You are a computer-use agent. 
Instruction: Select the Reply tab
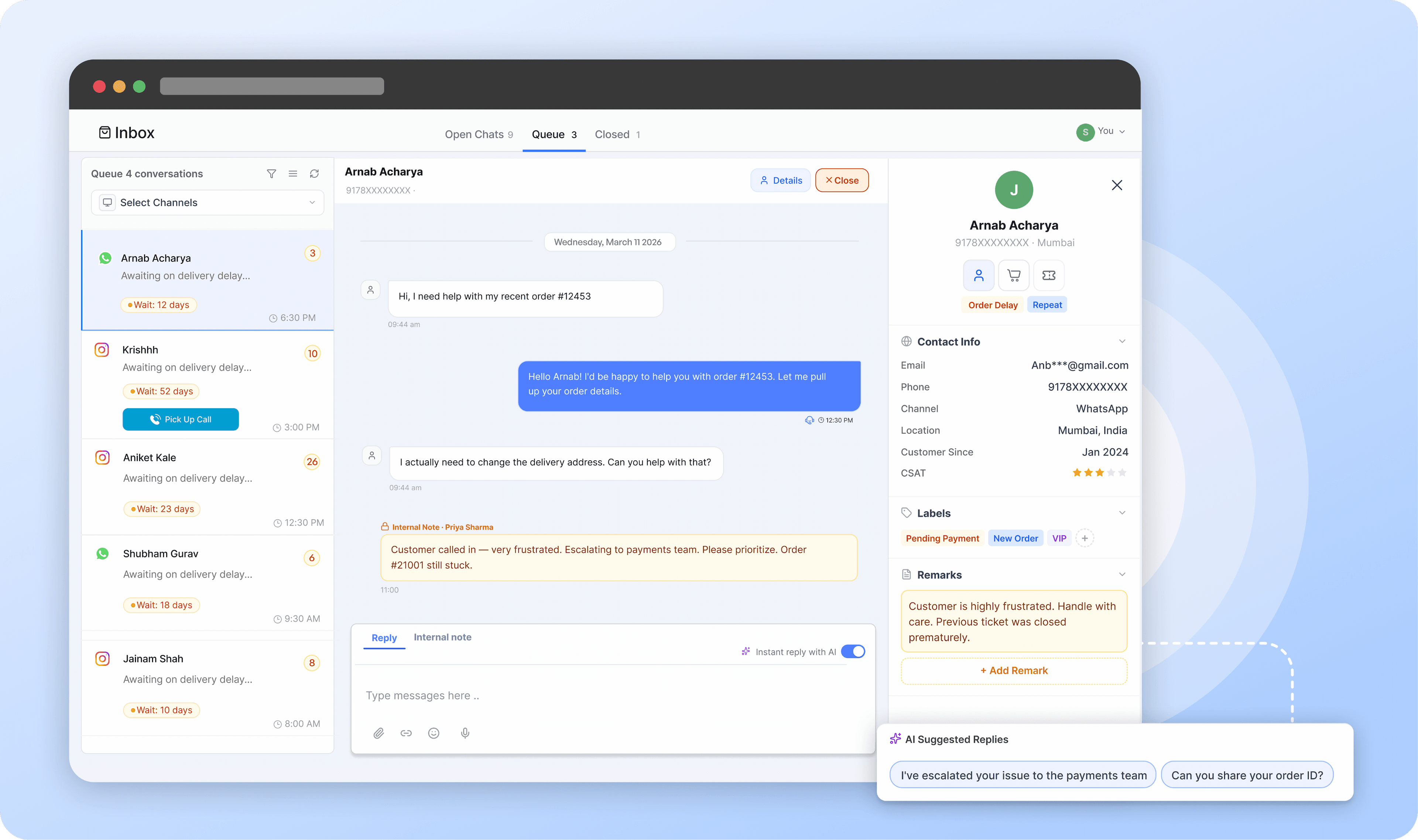(x=384, y=638)
